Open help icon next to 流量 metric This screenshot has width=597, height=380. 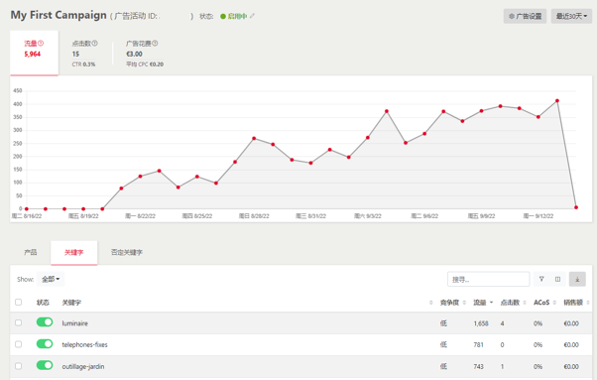point(41,43)
